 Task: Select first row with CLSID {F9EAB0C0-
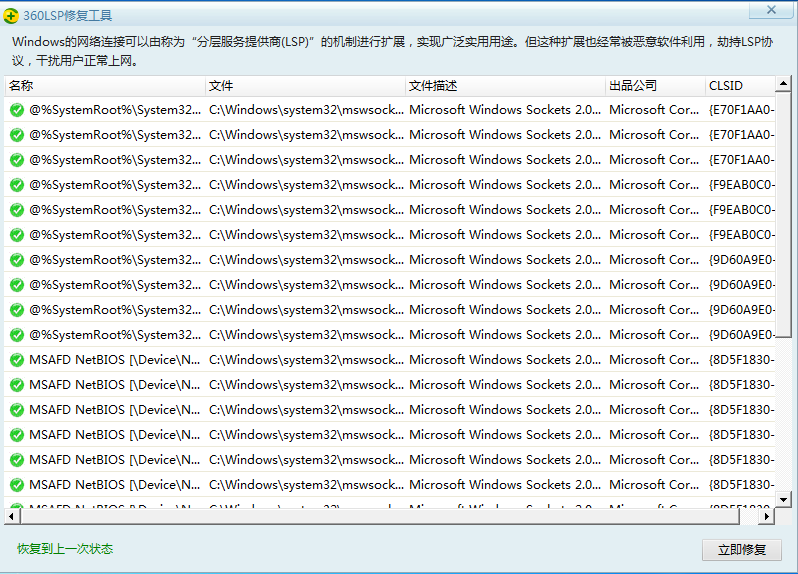coord(390,185)
